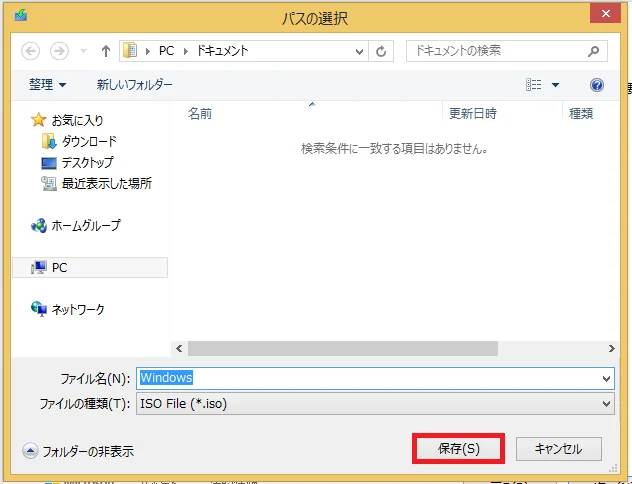632x484 pixels.
Task: Select PC in the address breadcrumb
Action: (166, 51)
